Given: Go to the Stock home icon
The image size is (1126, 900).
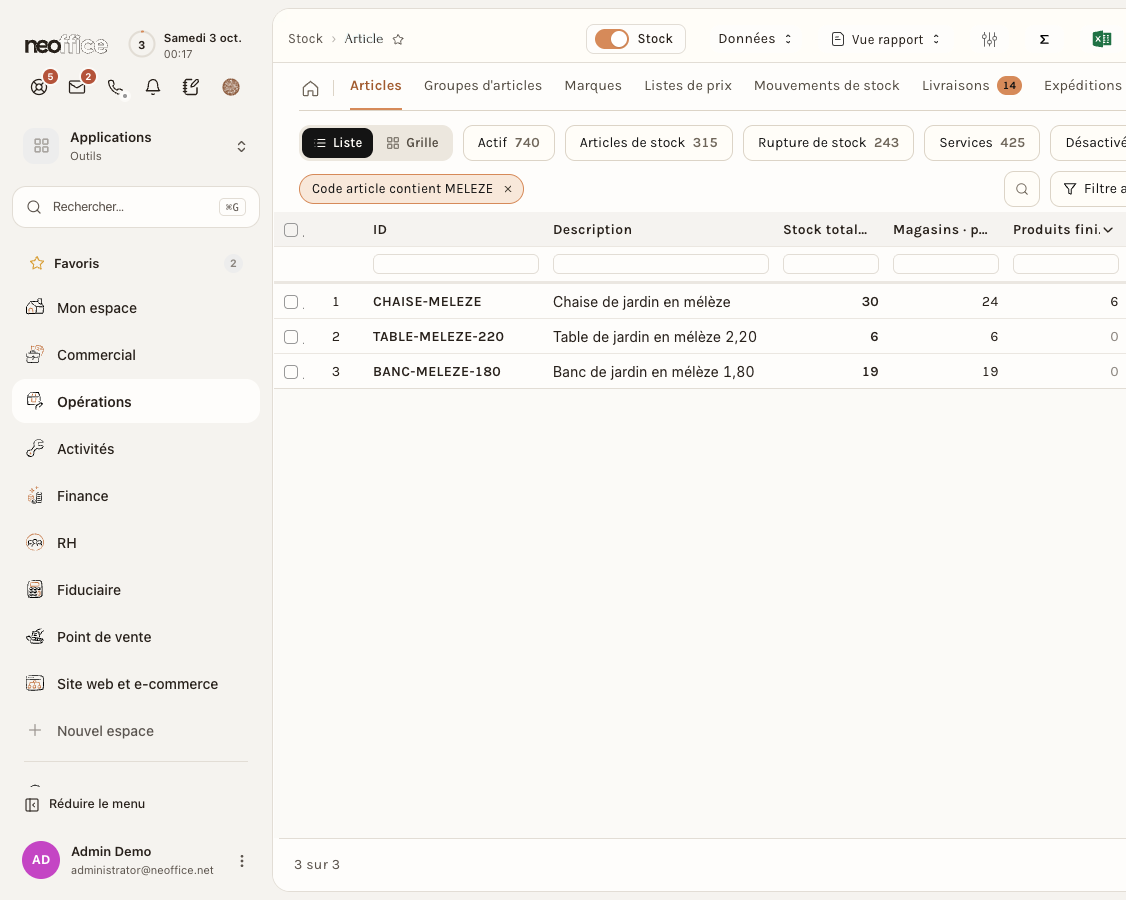Looking at the screenshot, I should coord(310,88).
